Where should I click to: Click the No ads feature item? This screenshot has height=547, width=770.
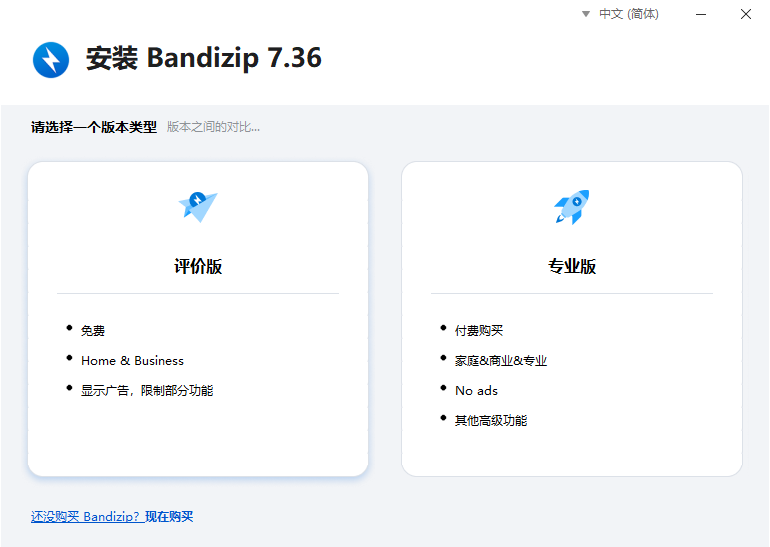(x=476, y=391)
